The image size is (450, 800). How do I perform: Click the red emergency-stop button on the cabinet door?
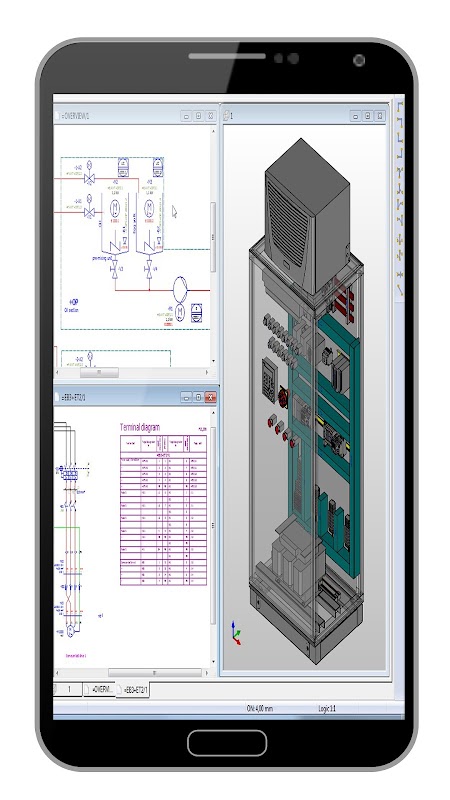point(284,396)
